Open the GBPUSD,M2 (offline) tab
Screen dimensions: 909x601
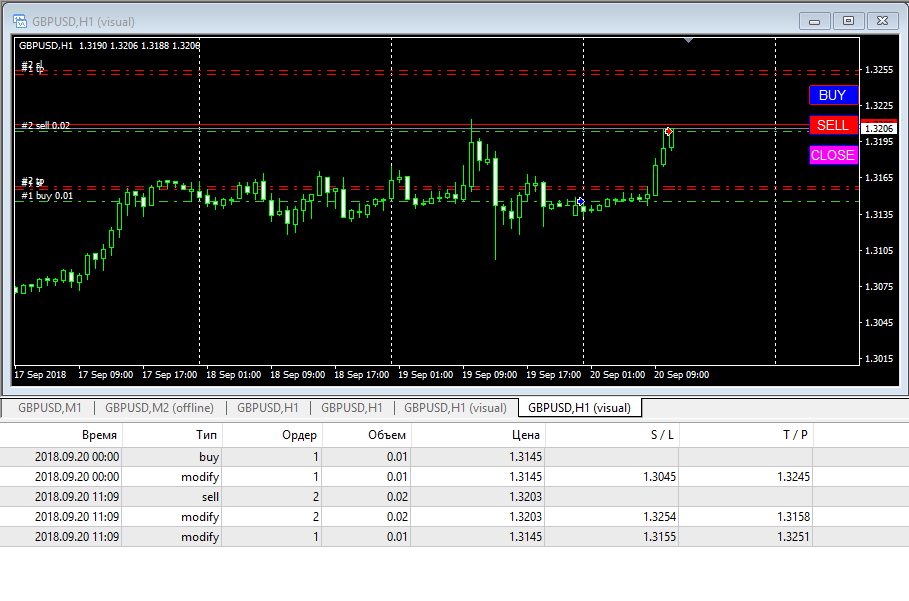[x=160, y=408]
